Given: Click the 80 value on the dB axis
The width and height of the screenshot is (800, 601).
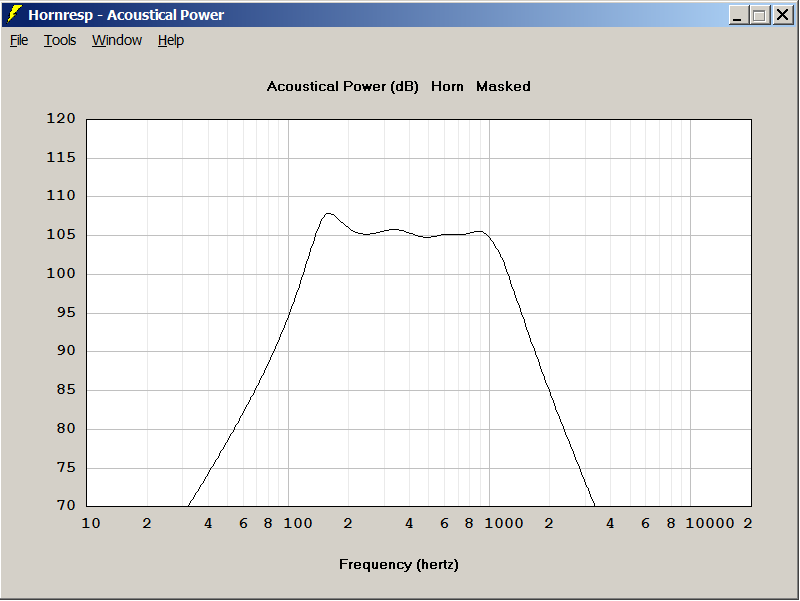Looking at the screenshot, I should tap(66, 429).
